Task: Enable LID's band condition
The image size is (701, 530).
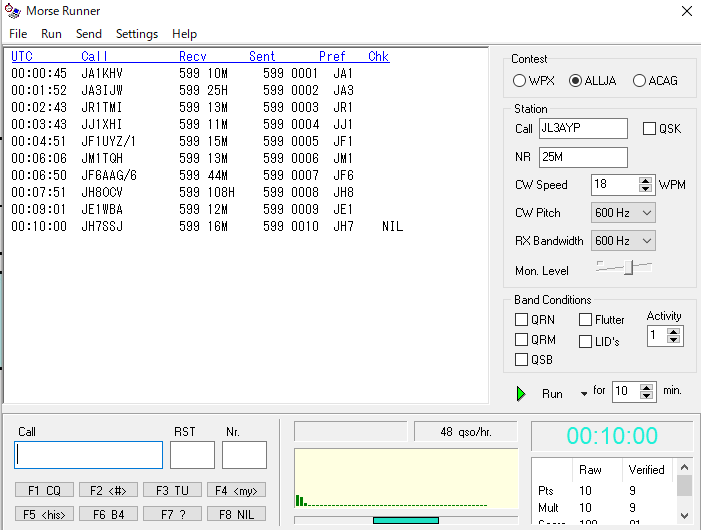Action: 585,341
